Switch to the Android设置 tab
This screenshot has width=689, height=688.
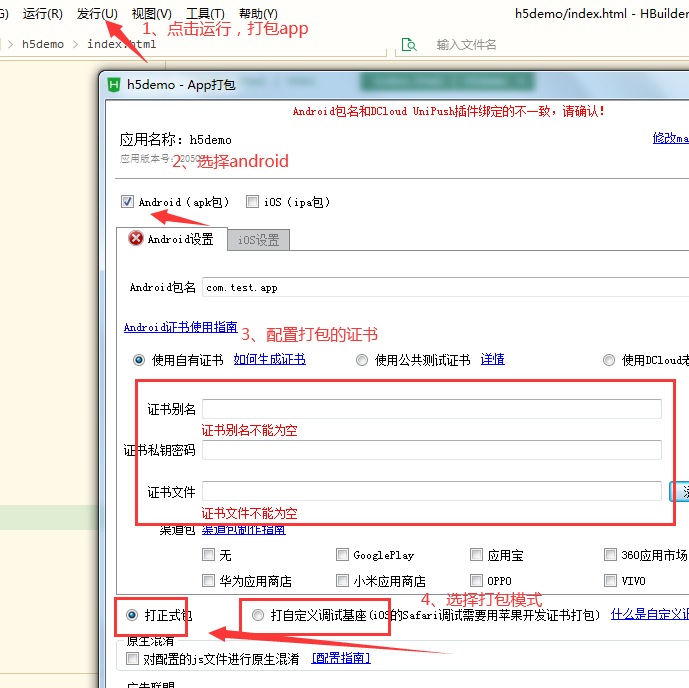[172, 239]
